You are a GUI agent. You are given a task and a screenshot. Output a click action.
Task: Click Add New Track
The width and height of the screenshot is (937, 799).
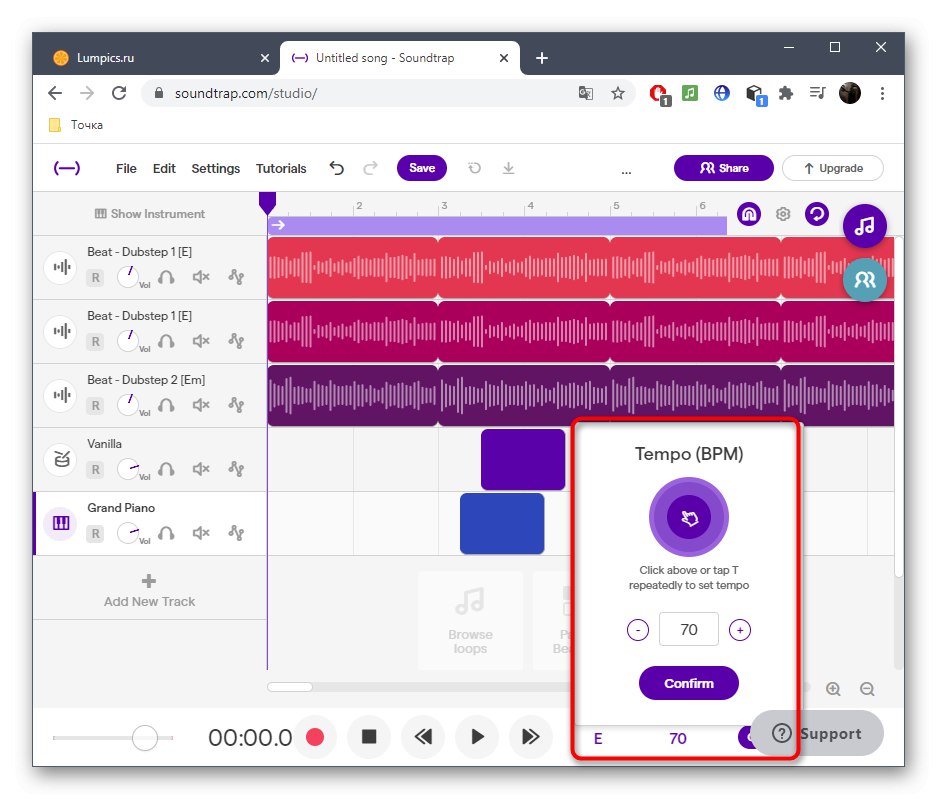[x=149, y=590]
